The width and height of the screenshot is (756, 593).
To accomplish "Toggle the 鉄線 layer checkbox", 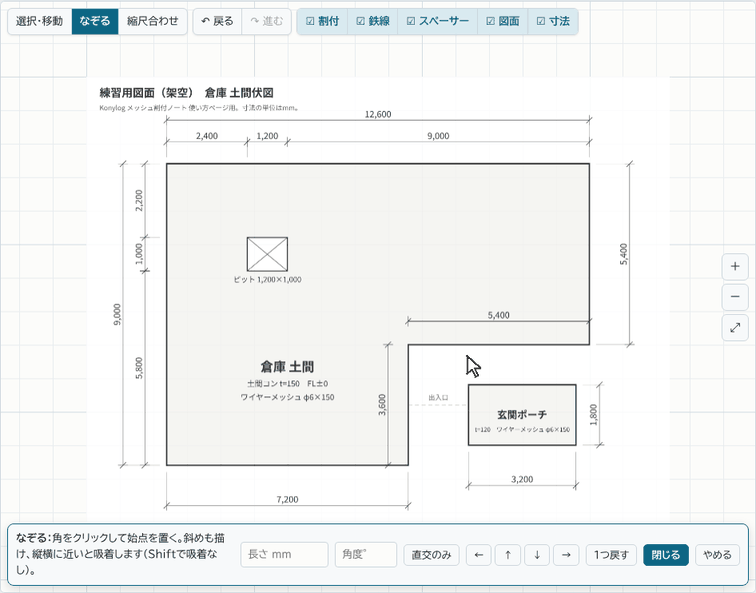I will tap(373, 21).
